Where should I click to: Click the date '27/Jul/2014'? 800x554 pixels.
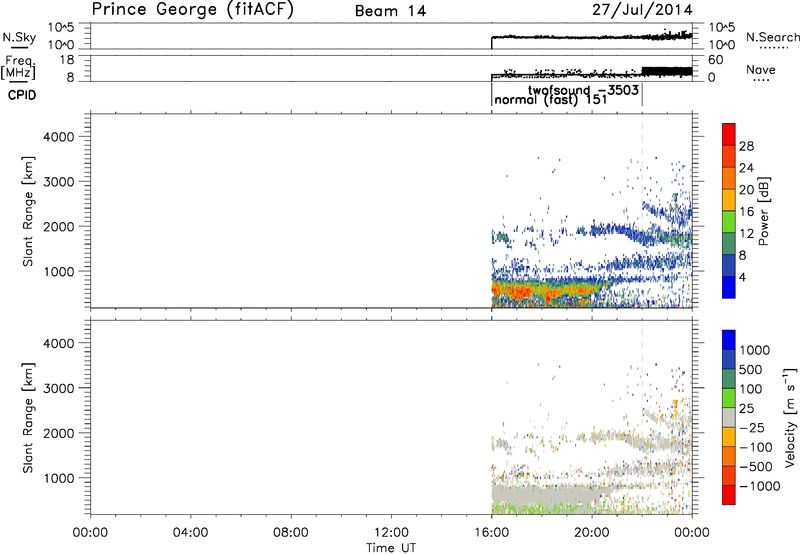(x=642, y=10)
